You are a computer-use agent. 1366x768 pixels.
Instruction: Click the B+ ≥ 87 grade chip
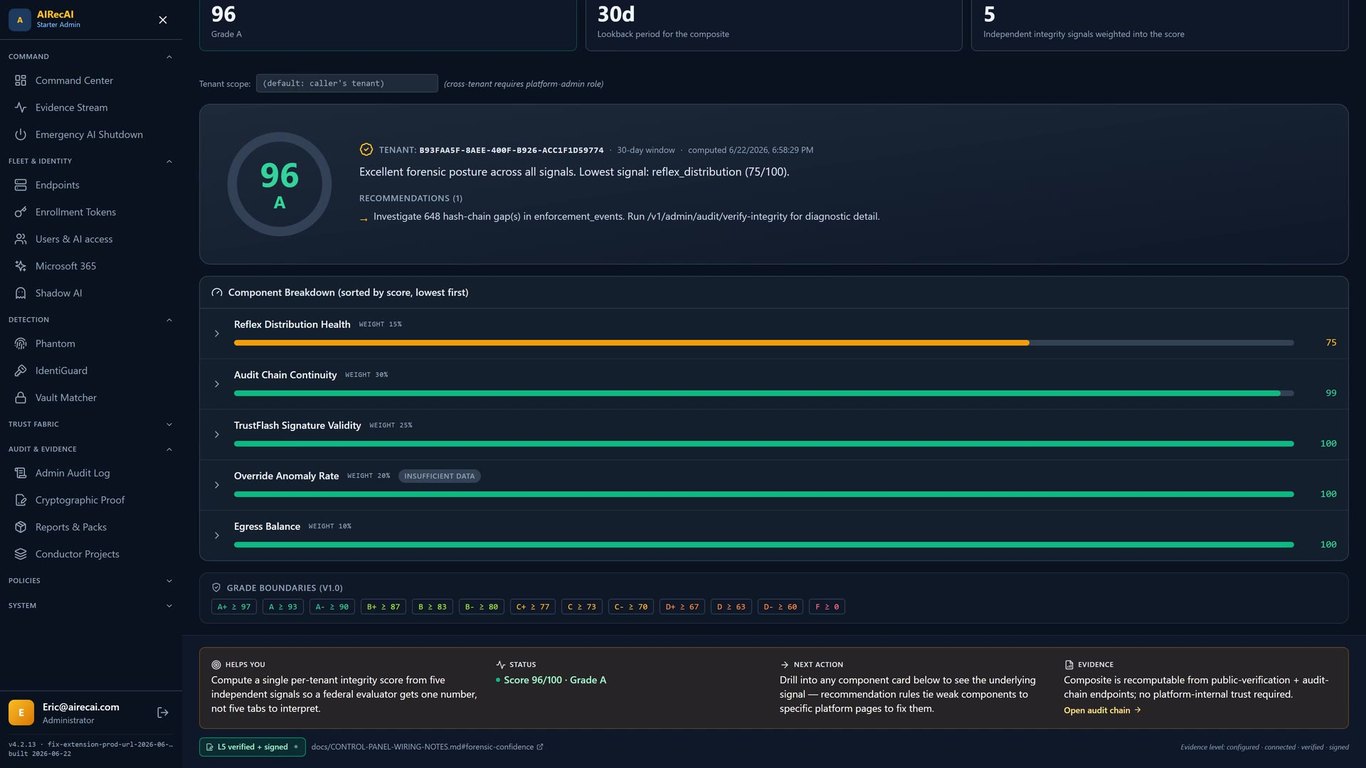point(383,606)
